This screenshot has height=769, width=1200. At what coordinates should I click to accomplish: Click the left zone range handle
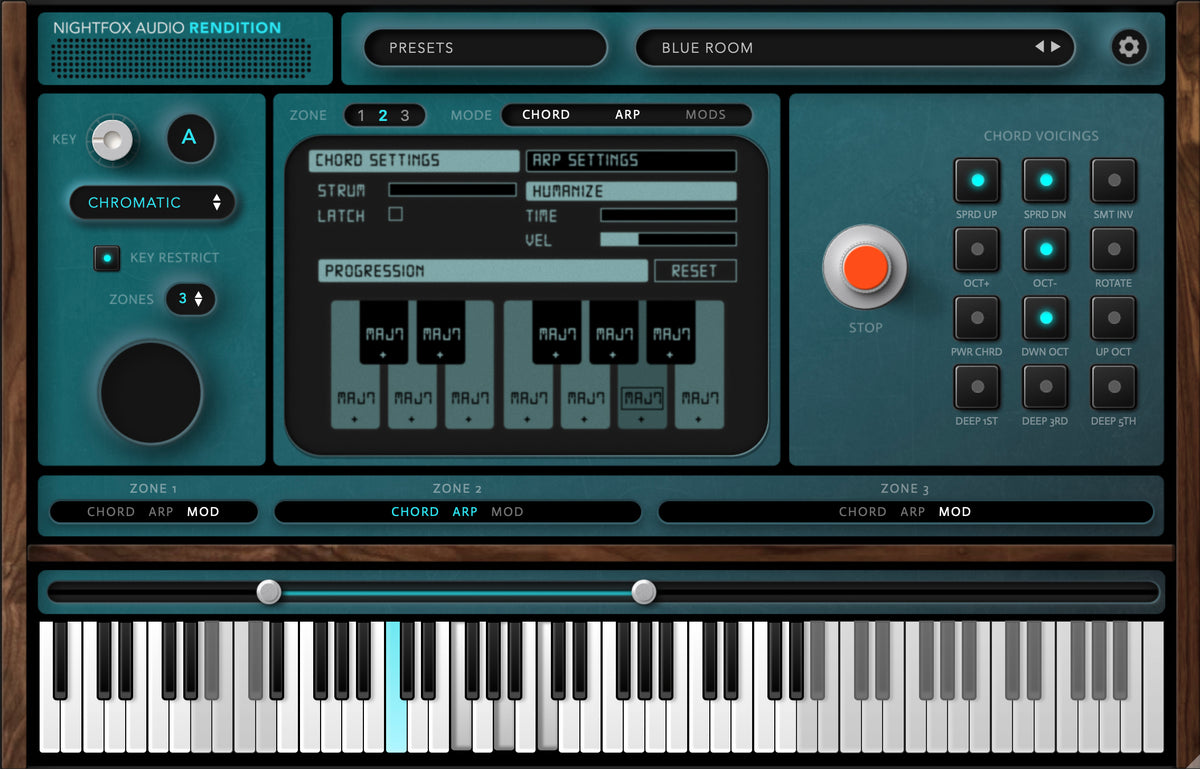(x=269, y=592)
